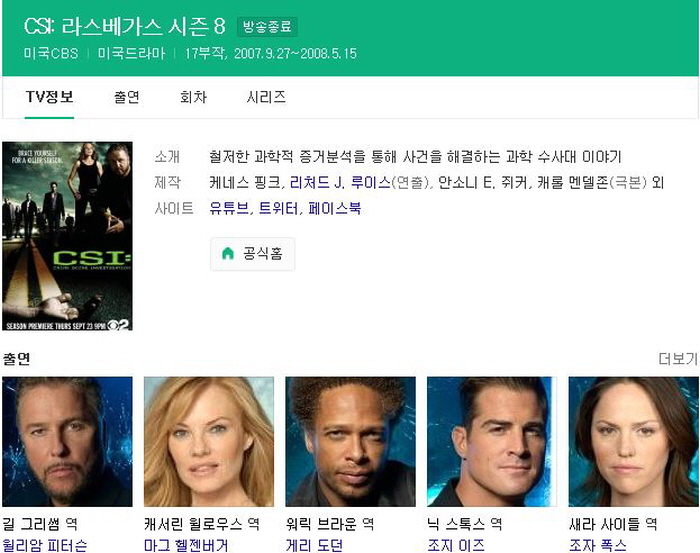Click the actor name 윌리암 피터슨
Viewport: 700px width, 553px height.
click(45, 545)
